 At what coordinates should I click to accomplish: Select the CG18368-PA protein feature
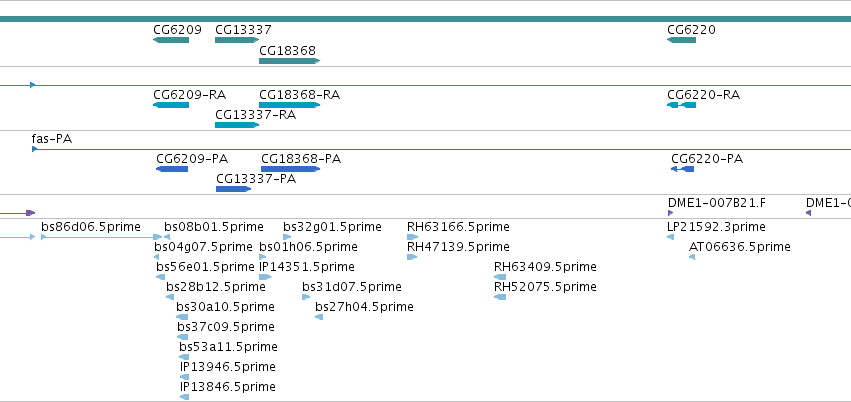coord(290,169)
